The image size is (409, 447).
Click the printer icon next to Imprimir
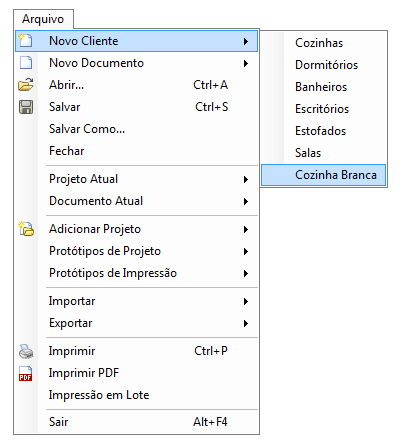(26, 351)
